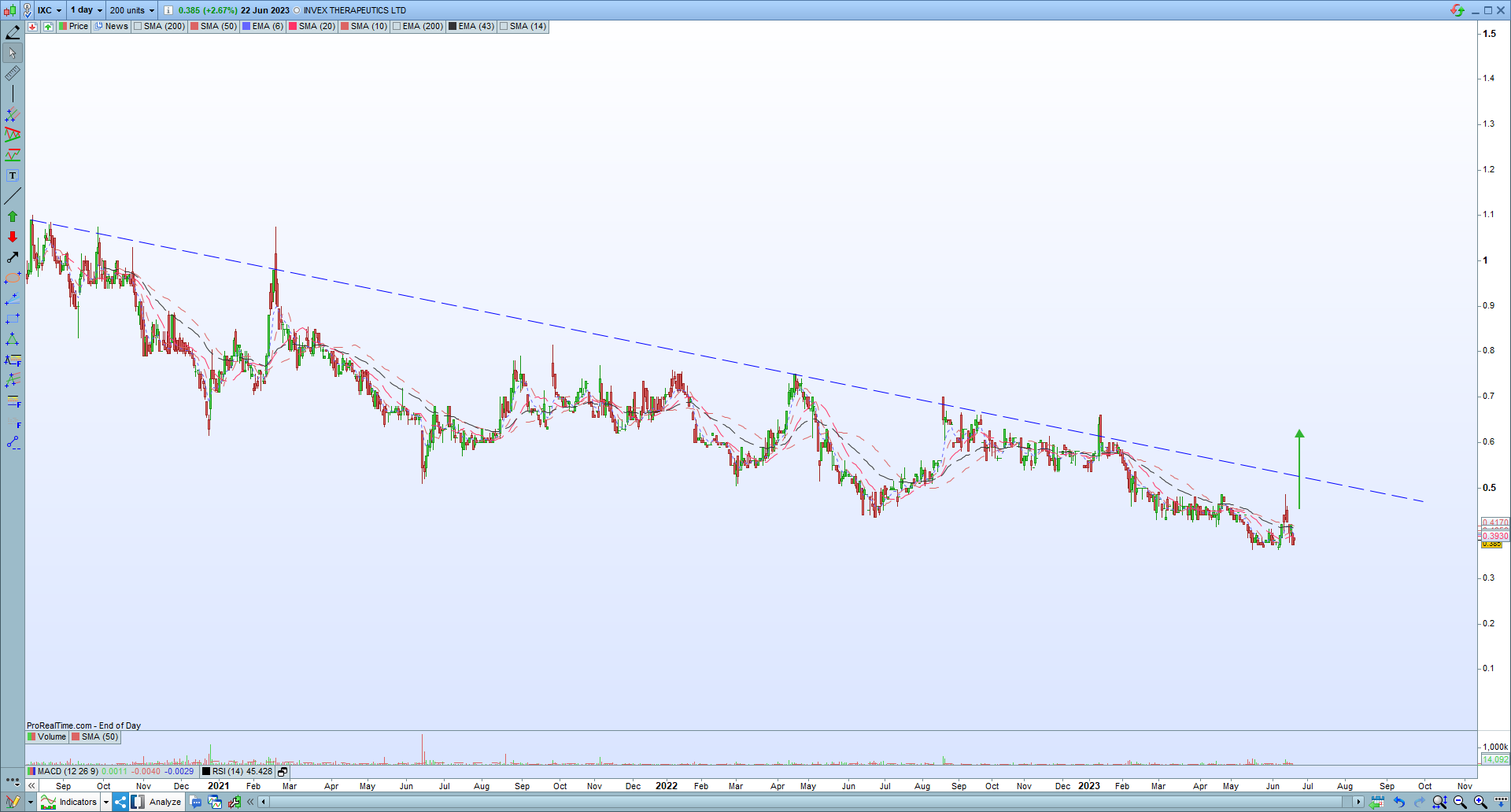Click the redo arrow
The height and width of the screenshot is (812, 1511).
pyautogui.click(x=1420, y=802)
